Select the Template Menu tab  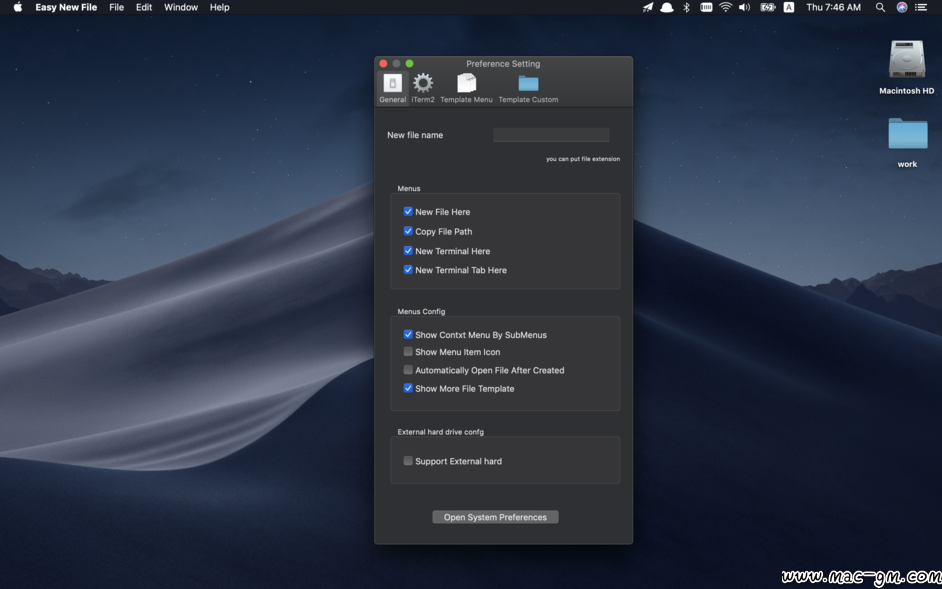click(x=466, y=88)
